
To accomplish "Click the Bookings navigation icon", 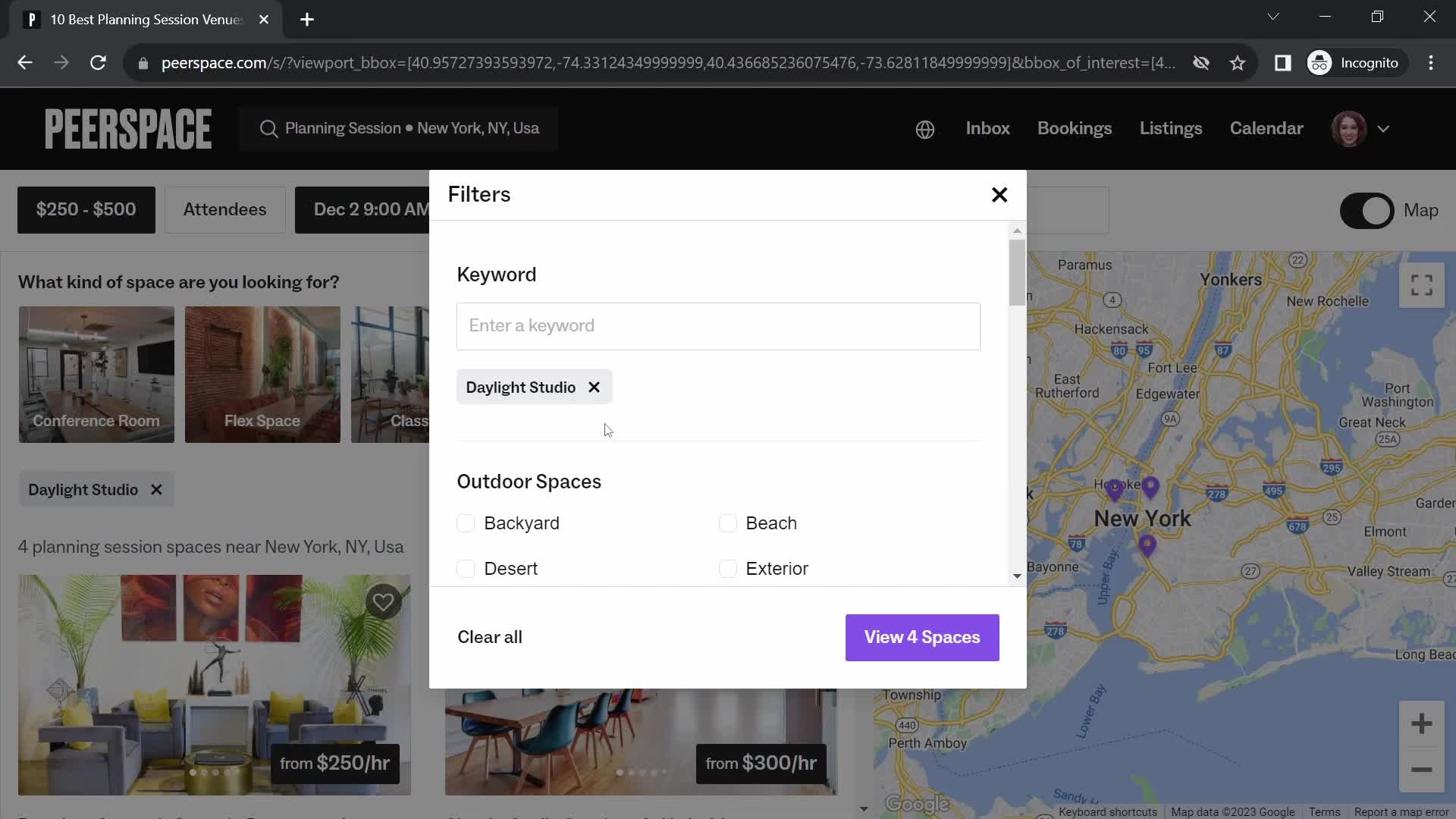I will 1074,128.
